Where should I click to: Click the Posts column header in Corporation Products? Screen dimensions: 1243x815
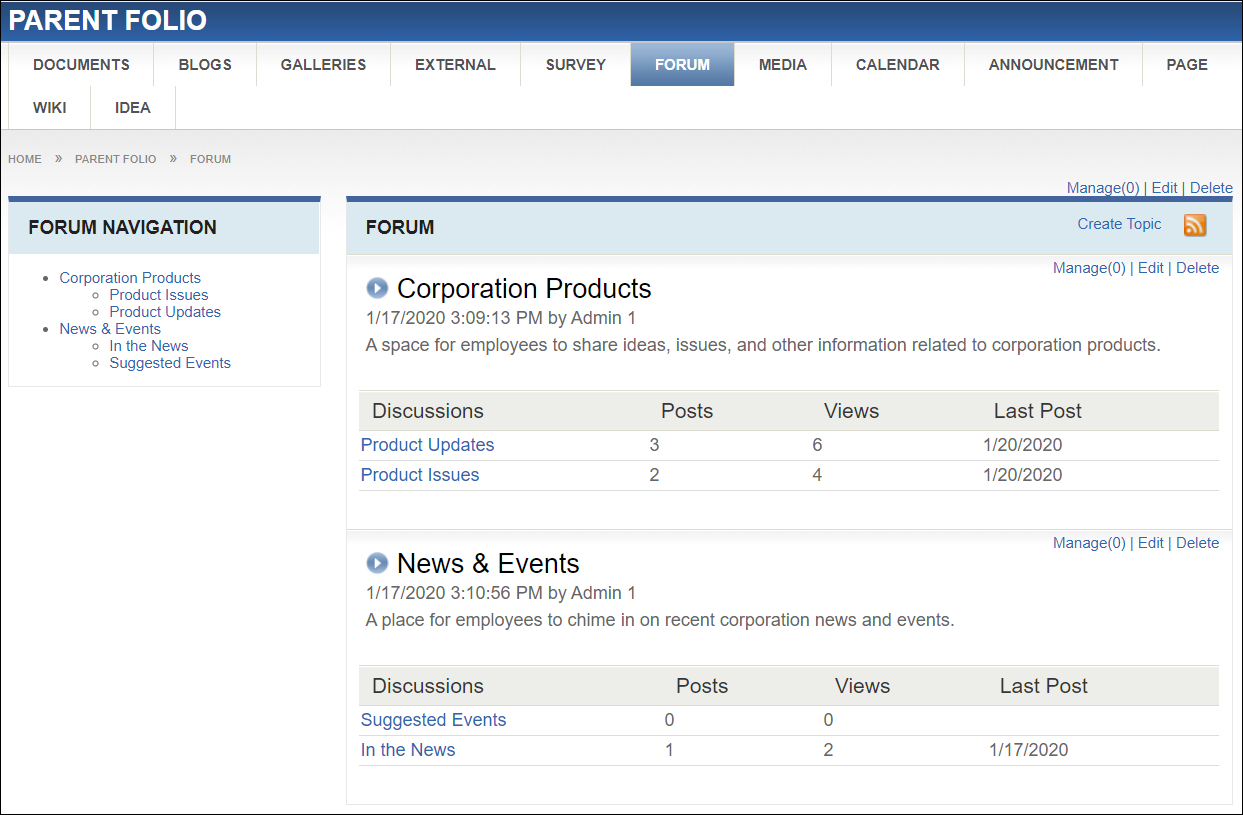coord(687,411)
